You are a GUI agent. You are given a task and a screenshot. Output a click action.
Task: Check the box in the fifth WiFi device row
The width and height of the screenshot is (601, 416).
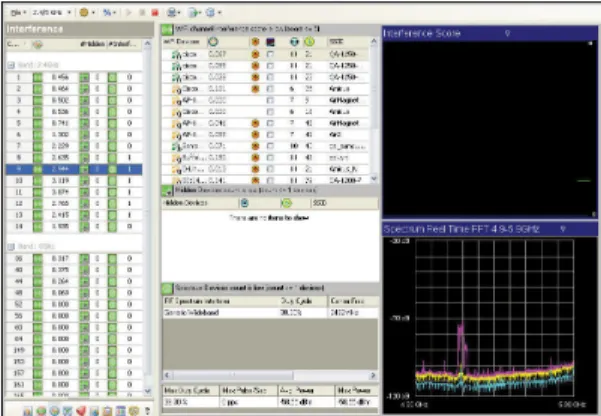[270, 100]
